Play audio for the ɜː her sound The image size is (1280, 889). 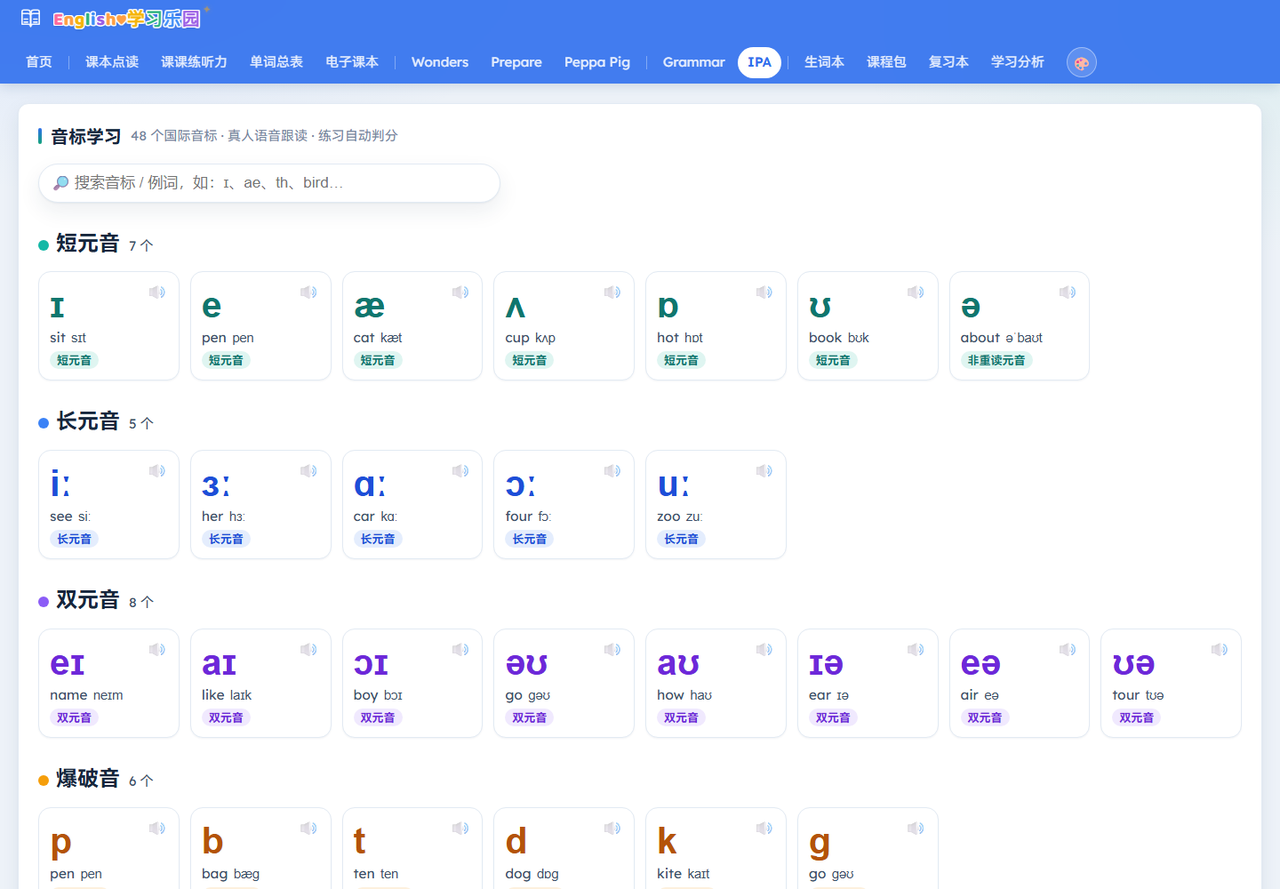click(x=308, y=471)
